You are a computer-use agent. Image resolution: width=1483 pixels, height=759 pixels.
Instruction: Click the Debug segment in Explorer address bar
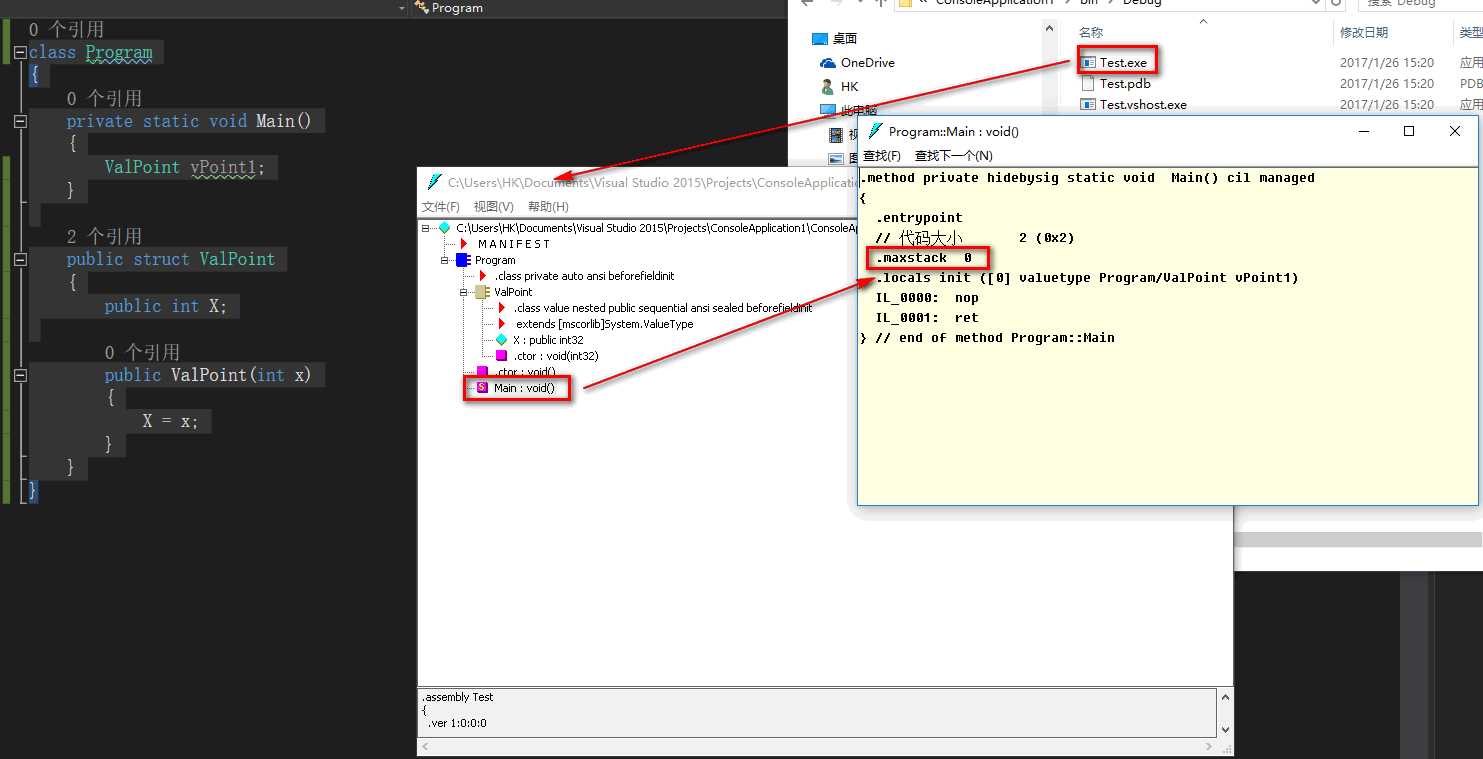(1142, 4)
